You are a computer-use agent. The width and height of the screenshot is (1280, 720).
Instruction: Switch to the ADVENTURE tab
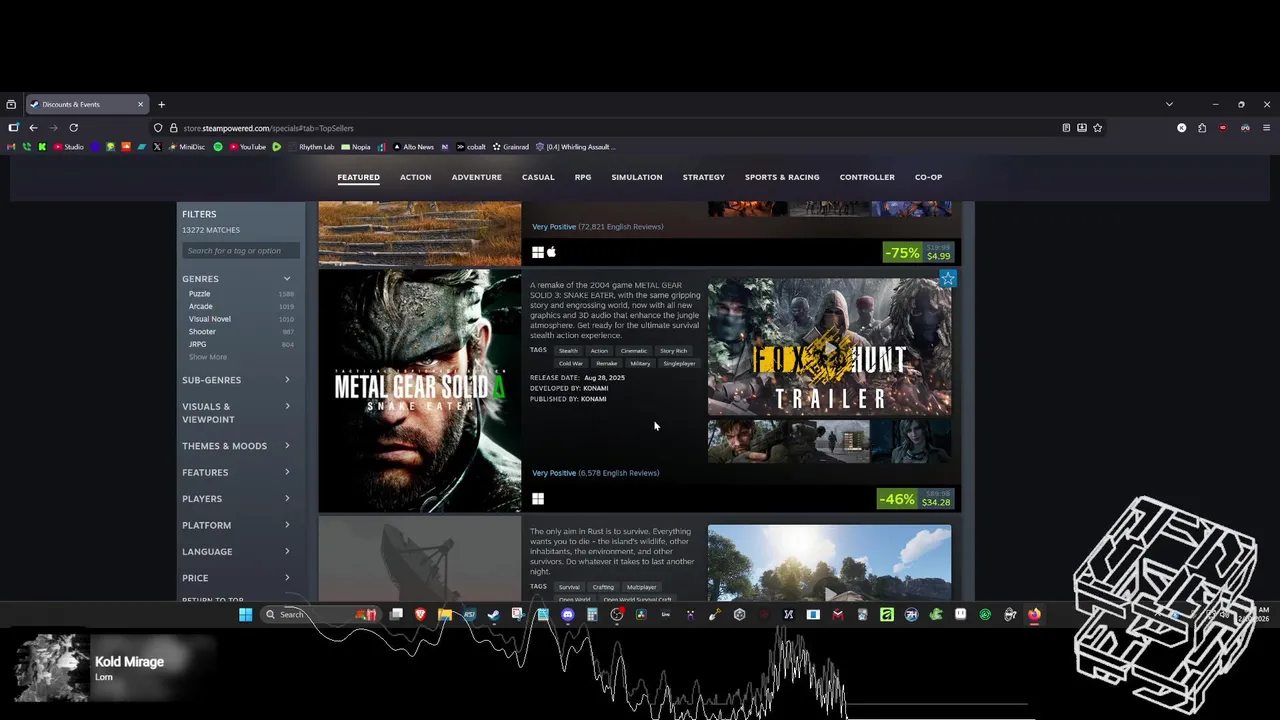pyautogui.click(x=476, y=177)
